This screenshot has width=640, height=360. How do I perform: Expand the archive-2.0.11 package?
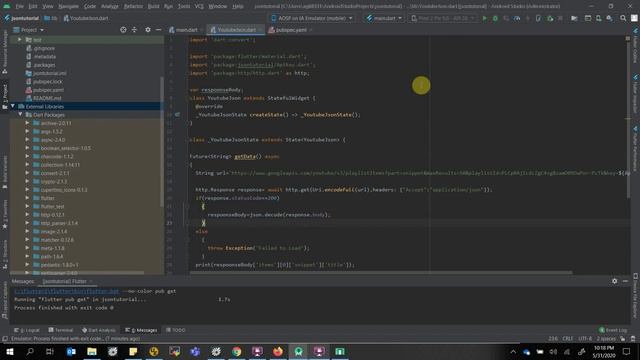27,123
